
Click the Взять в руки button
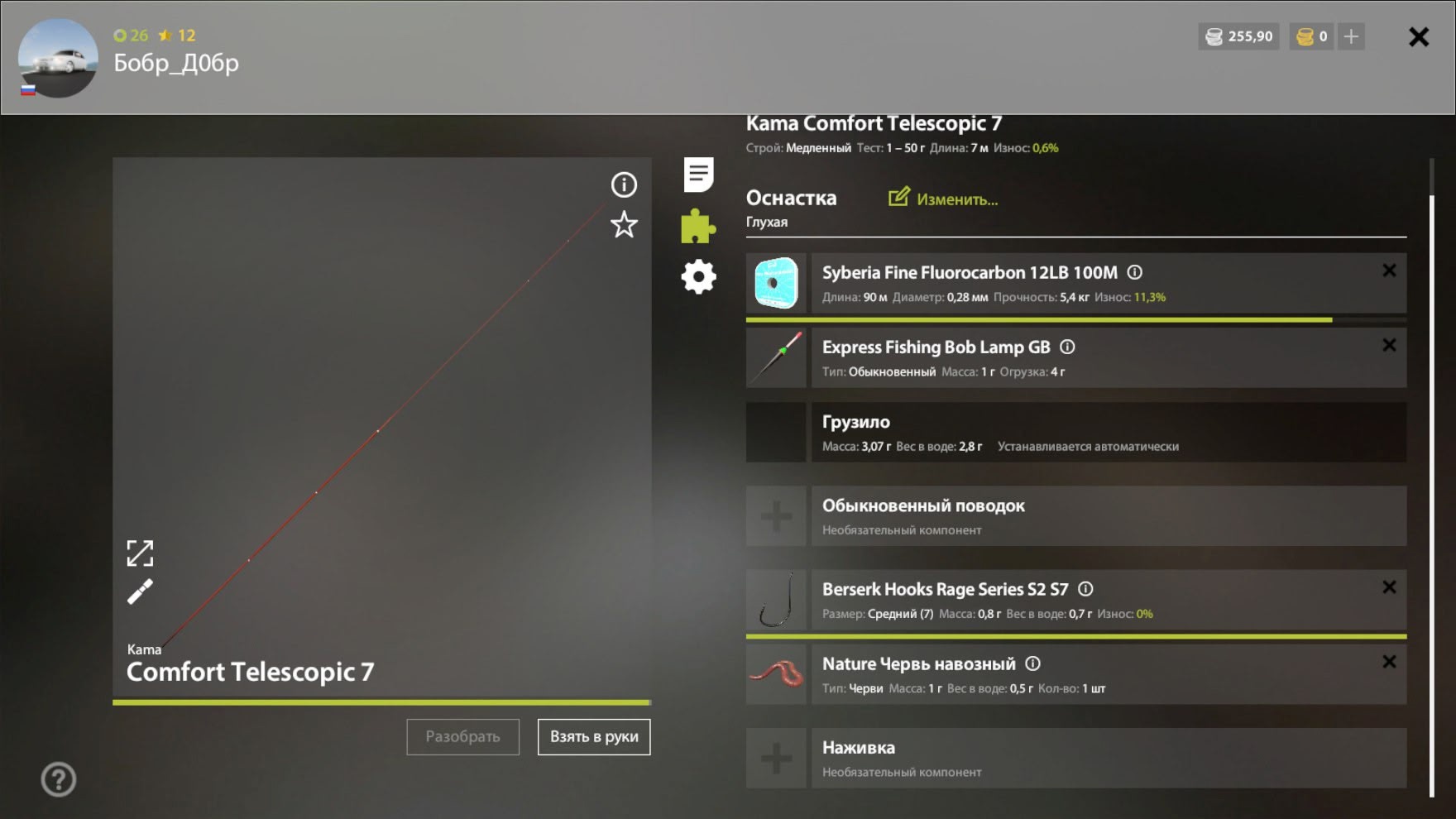[x=594, y=736]
